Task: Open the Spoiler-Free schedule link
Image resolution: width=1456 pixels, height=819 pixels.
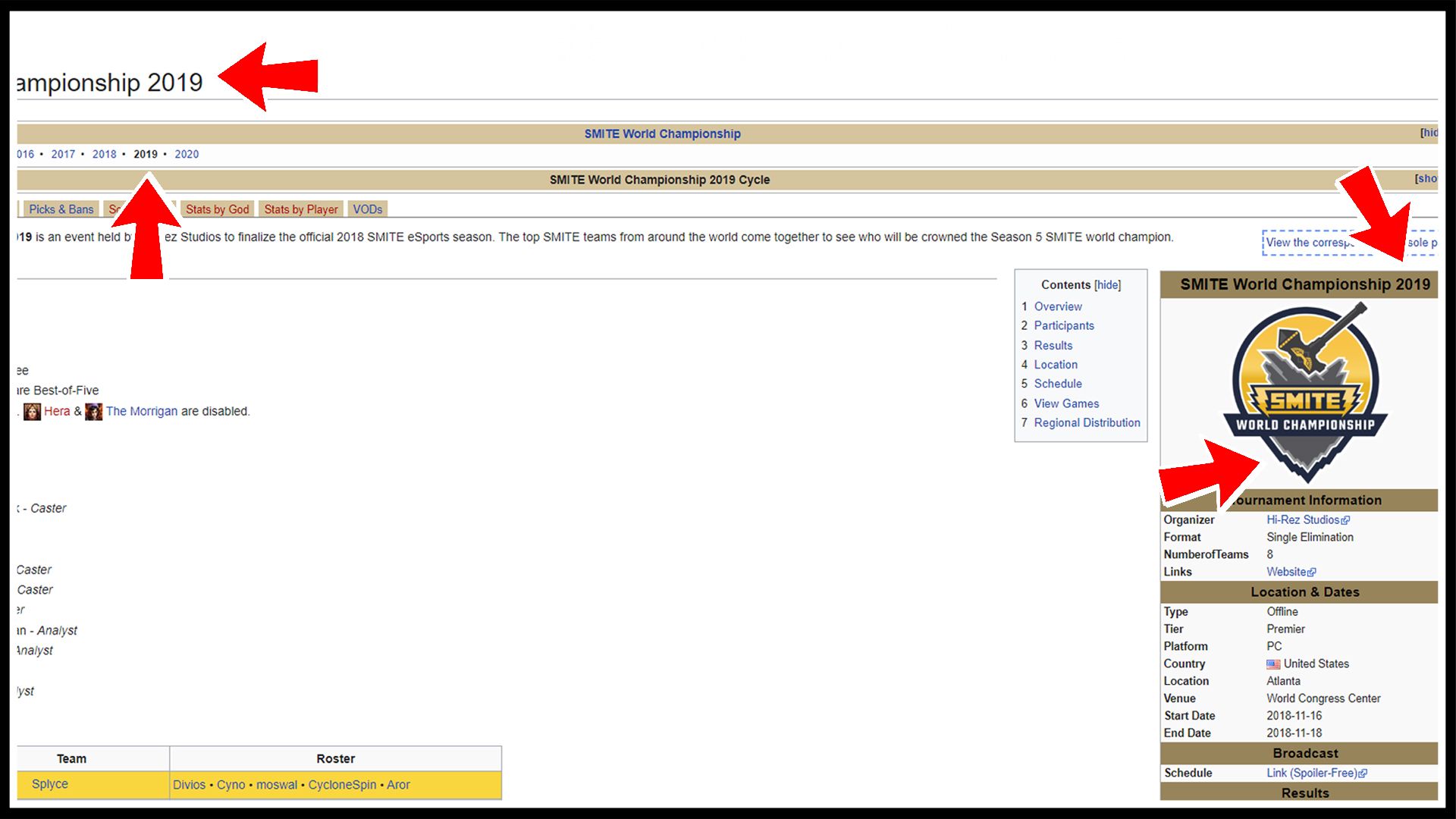Action: (x=1311, y=773)
